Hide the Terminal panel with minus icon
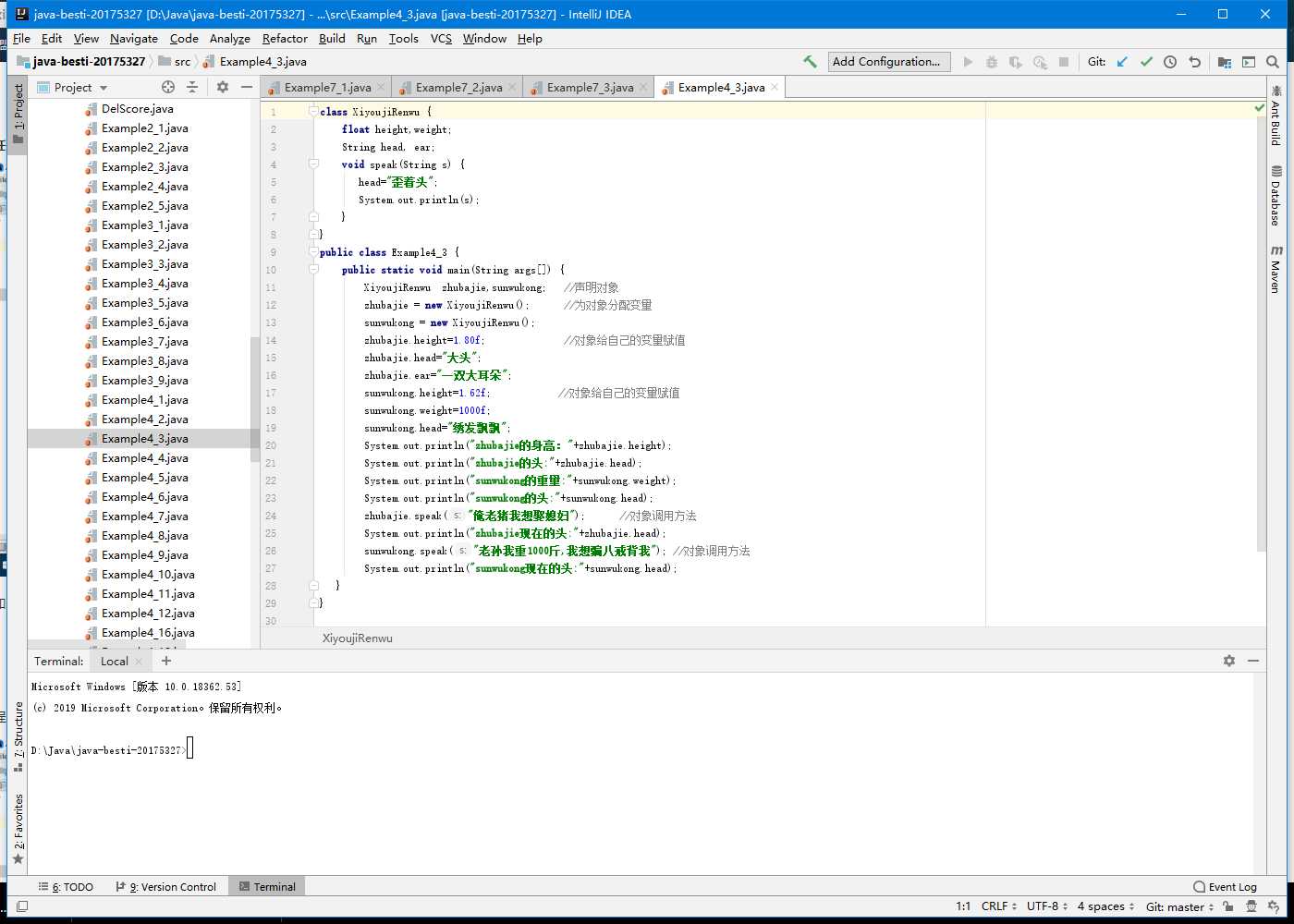 click(1253, 661)
